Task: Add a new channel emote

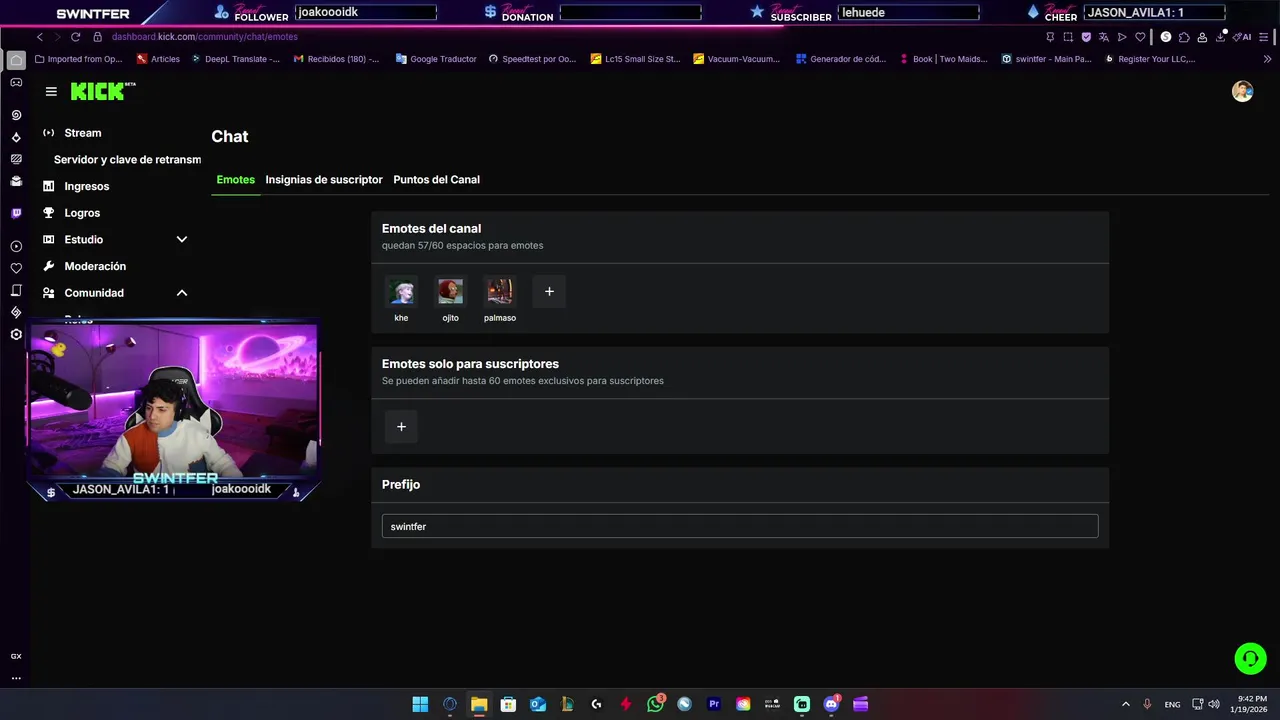Action: click(549, 292)
